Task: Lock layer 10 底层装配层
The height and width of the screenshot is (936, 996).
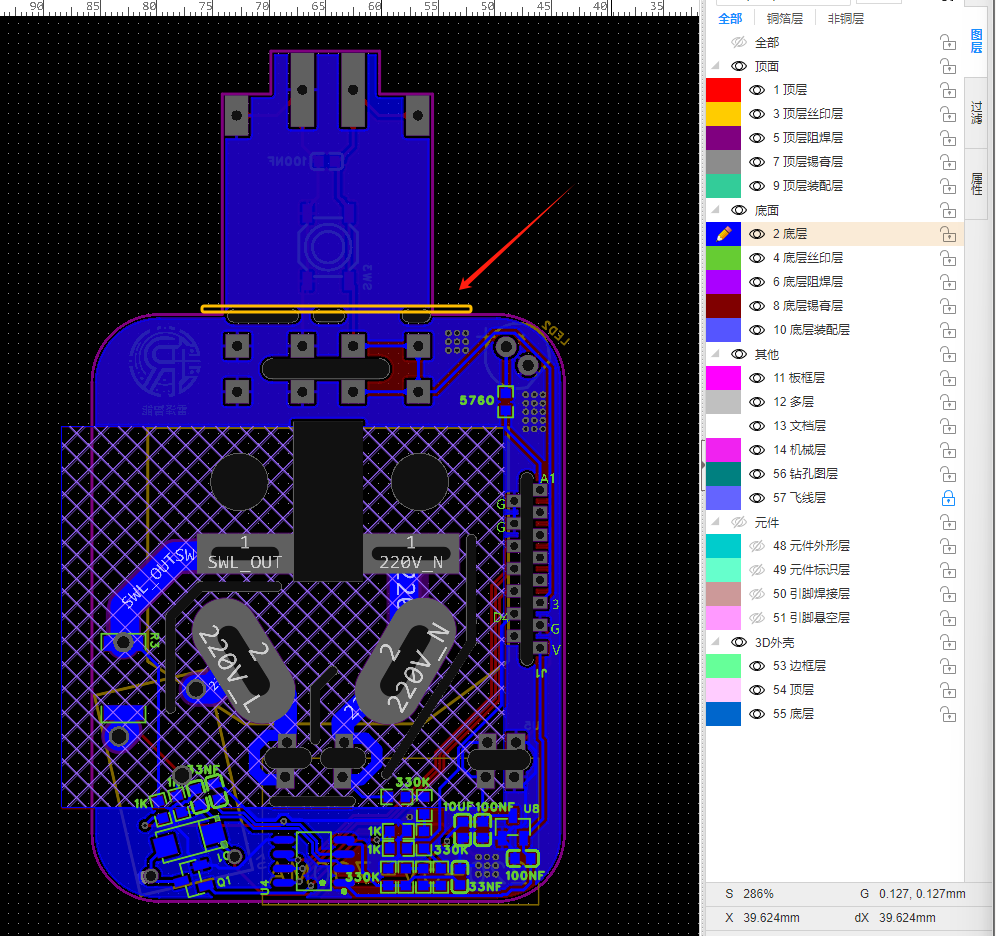Action: 948,331
